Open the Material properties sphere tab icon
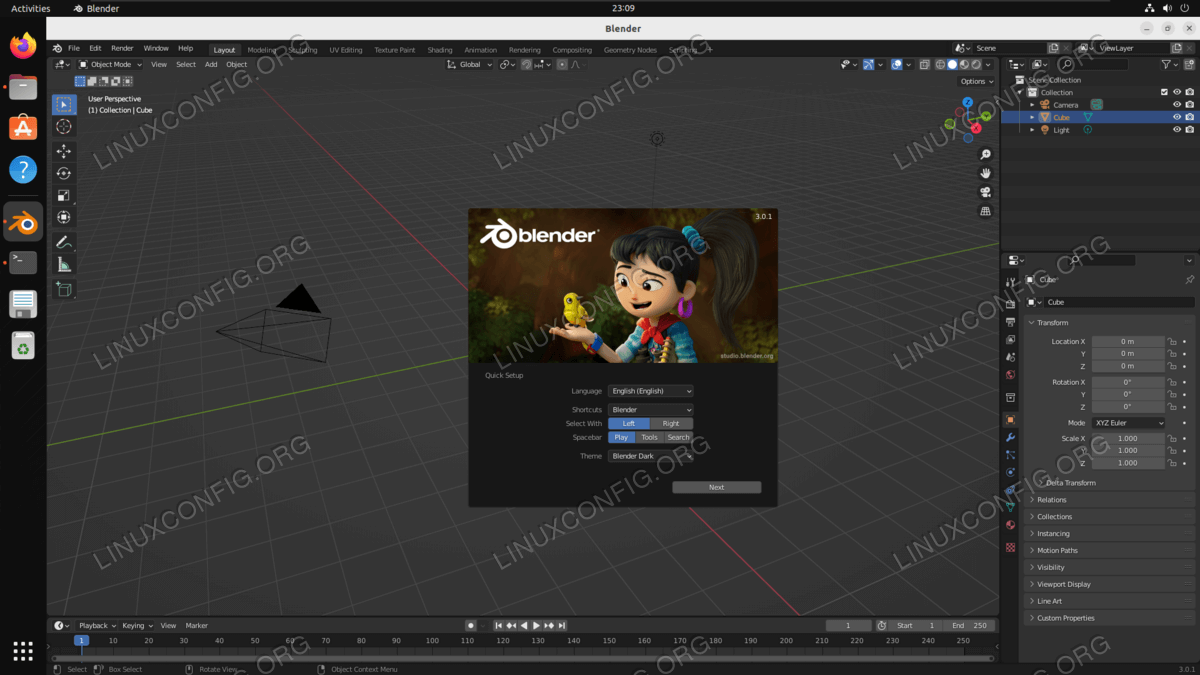This screenshot has width=1200, height=675. pos(1010,525)
